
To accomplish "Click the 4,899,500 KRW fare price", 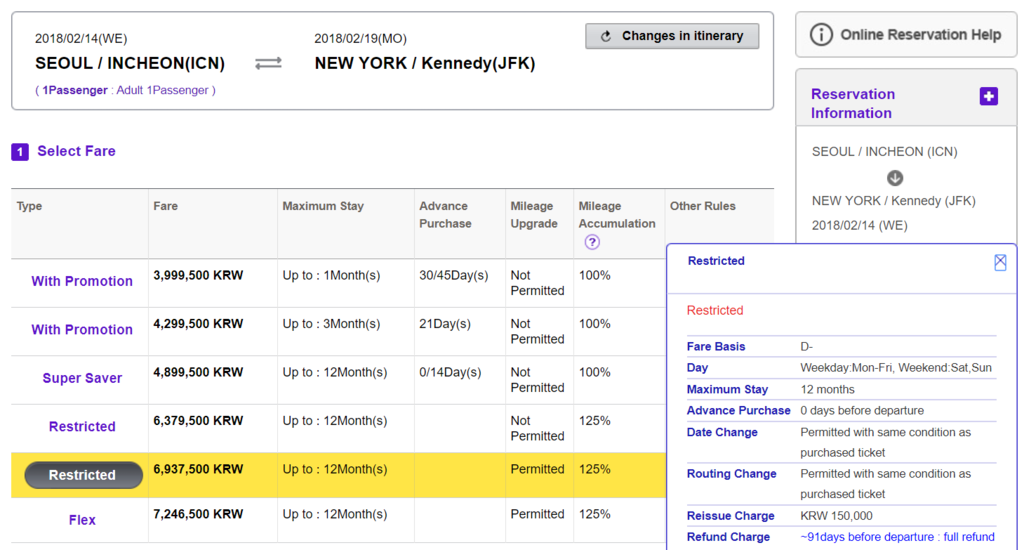I will [x=198, y=372].
